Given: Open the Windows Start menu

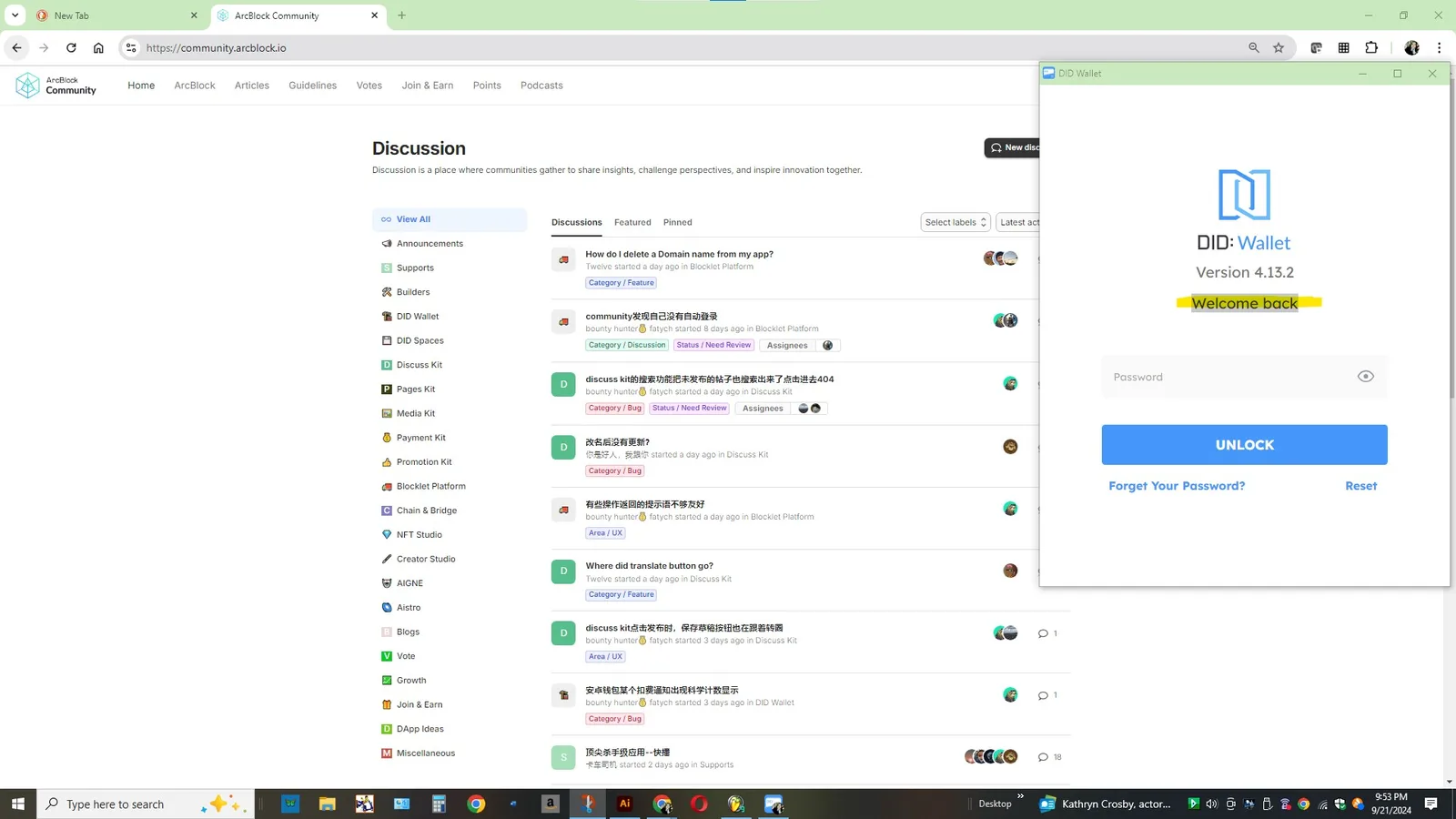Looking at the screenshot, I should click(x=17, y=804).
